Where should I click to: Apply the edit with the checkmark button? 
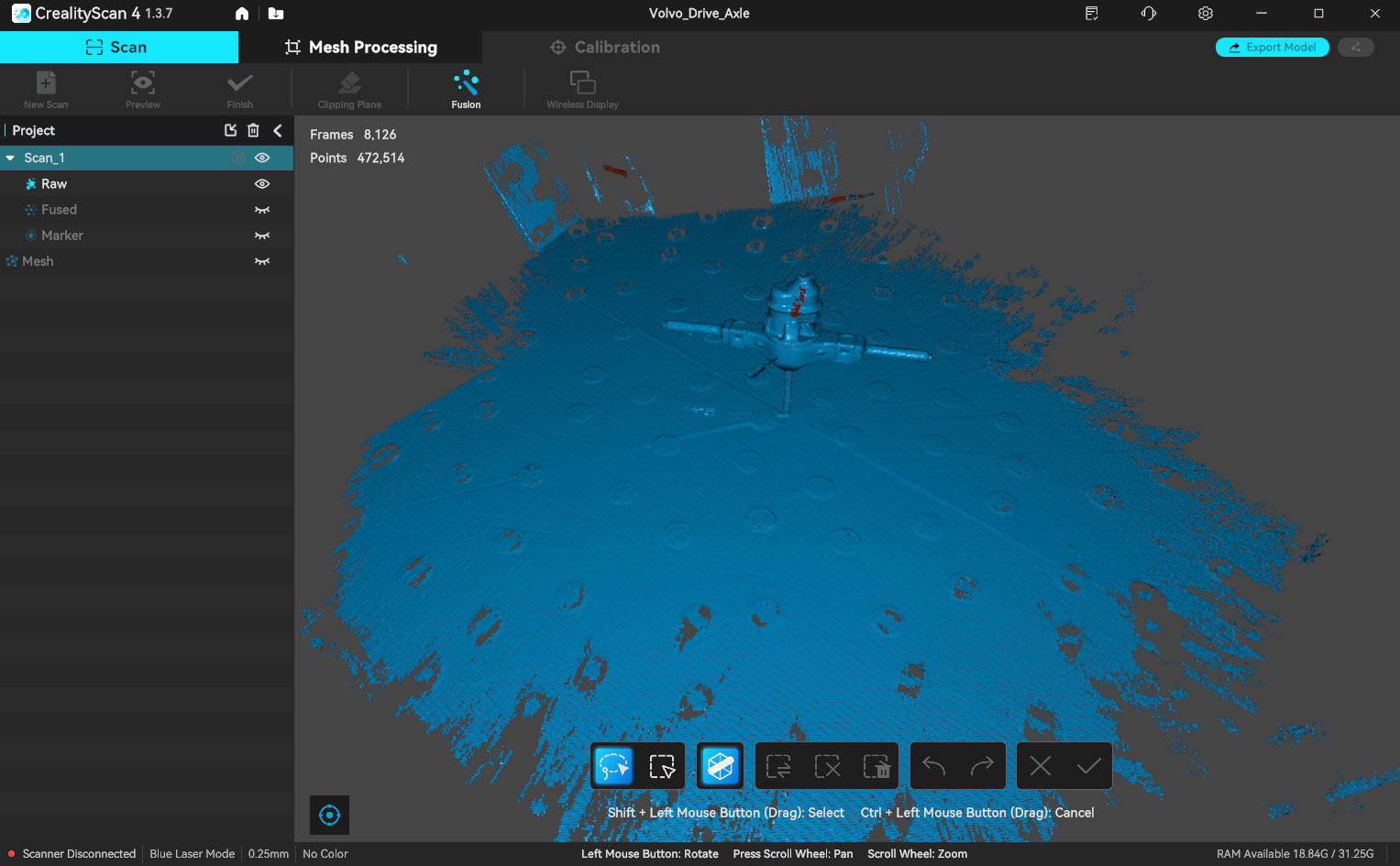1088,766
